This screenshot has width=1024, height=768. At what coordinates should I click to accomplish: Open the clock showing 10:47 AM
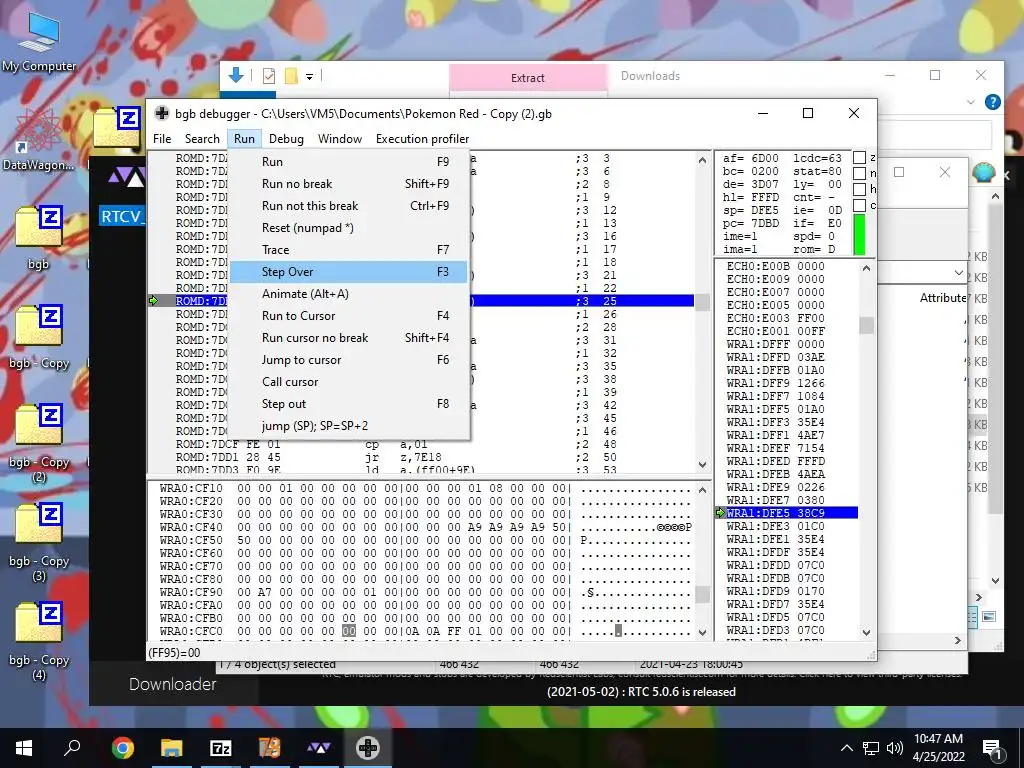[x=938, y=748]
